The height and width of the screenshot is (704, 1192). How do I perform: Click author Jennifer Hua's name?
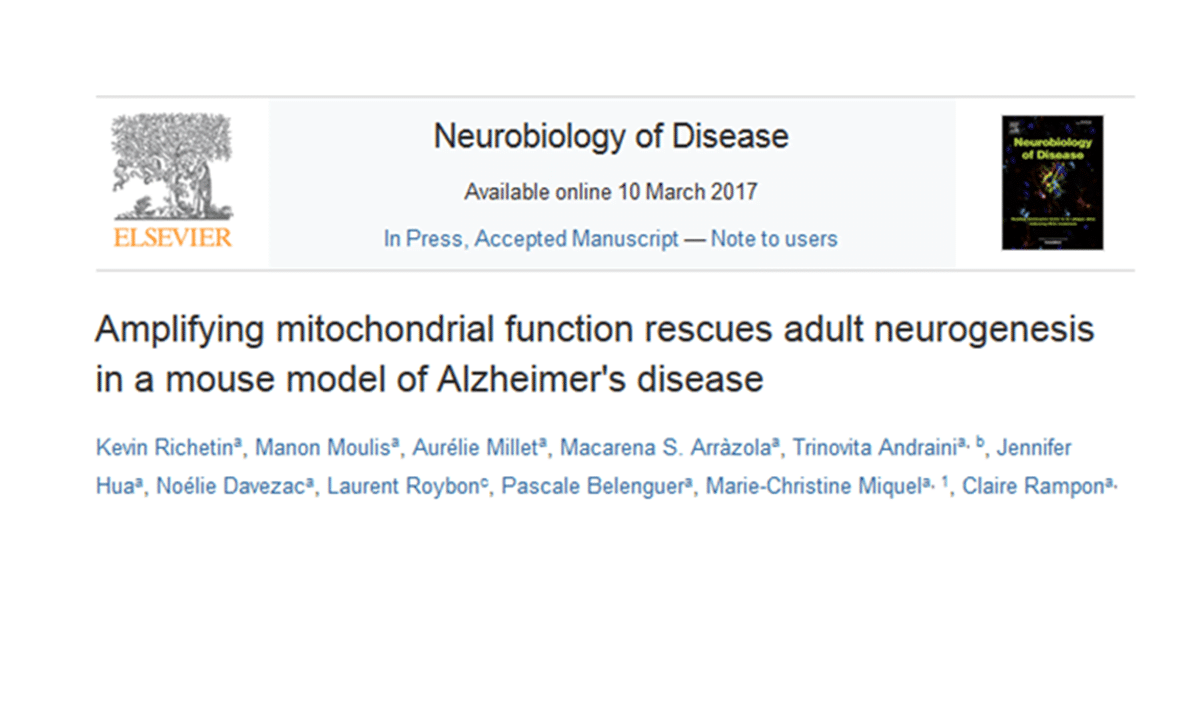pyautogui.click(x=1035, y=447)
